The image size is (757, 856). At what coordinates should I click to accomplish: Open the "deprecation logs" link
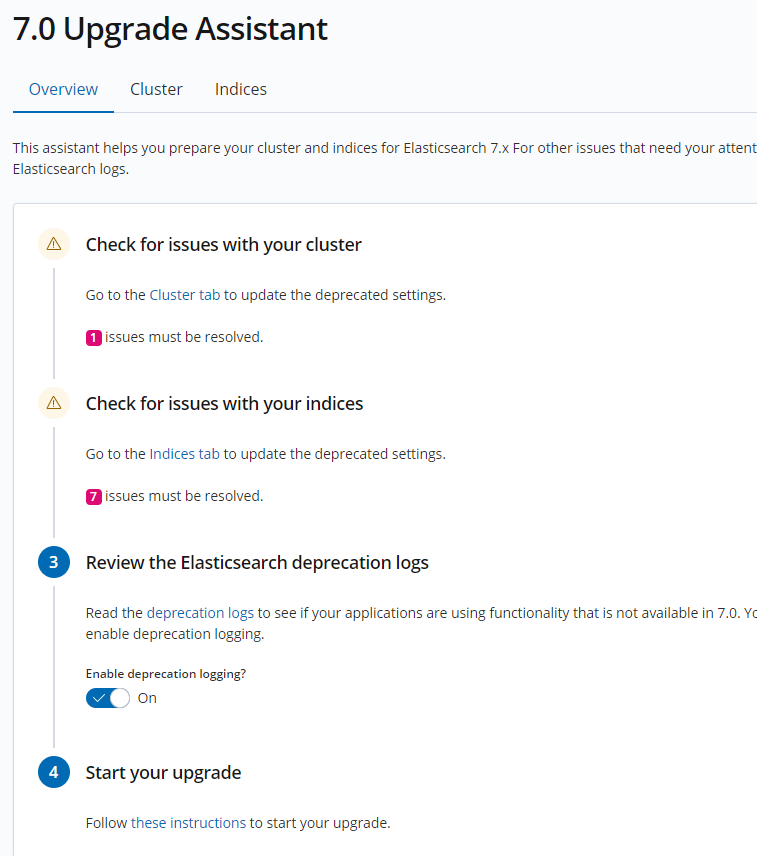point(200,613)
